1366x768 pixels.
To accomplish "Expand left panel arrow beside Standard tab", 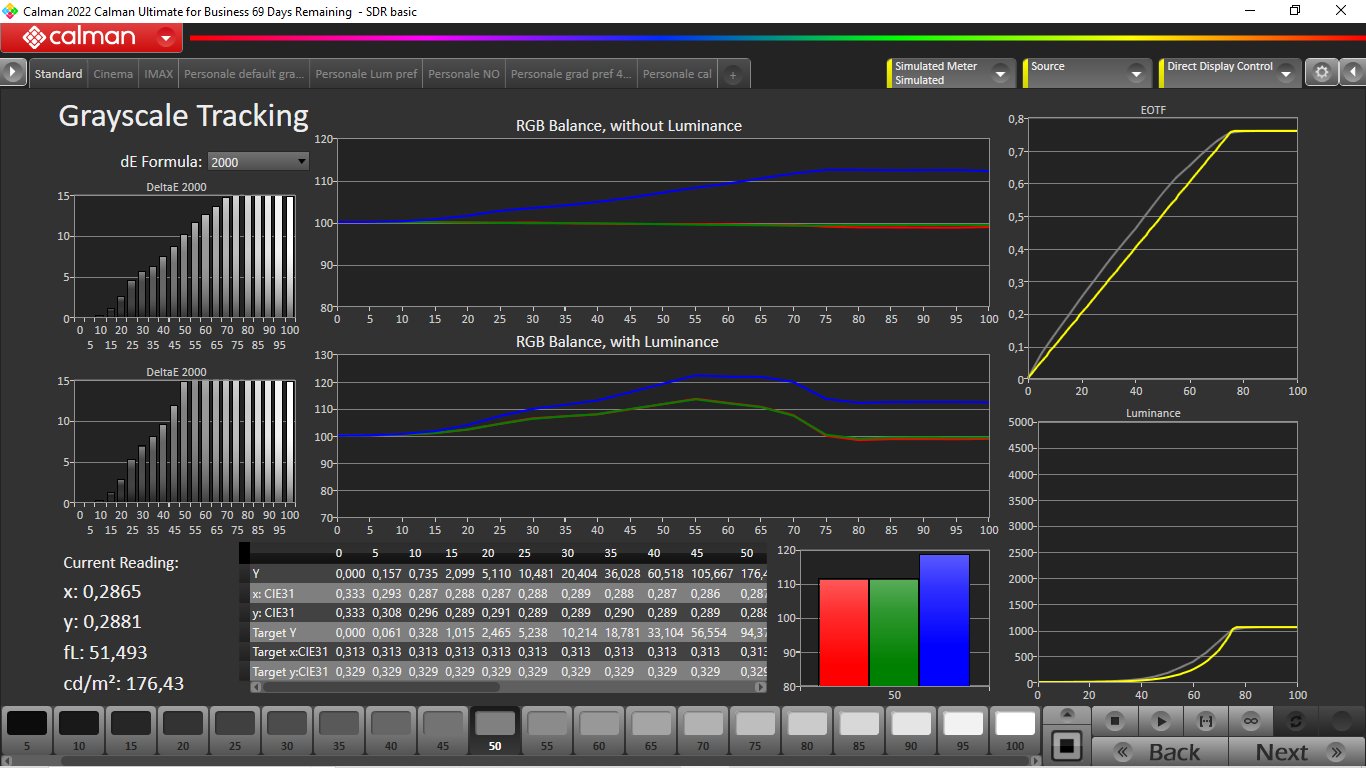I will [x=13, y=73].
